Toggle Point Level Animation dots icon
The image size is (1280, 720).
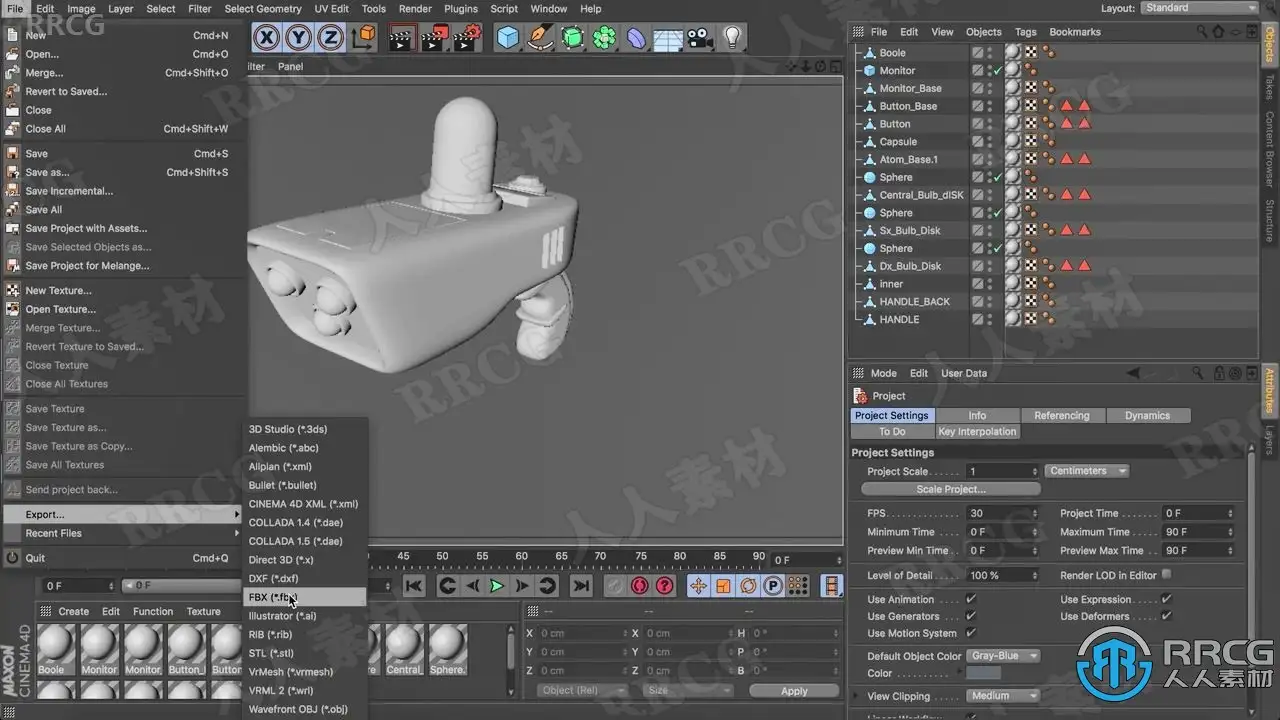797,586
